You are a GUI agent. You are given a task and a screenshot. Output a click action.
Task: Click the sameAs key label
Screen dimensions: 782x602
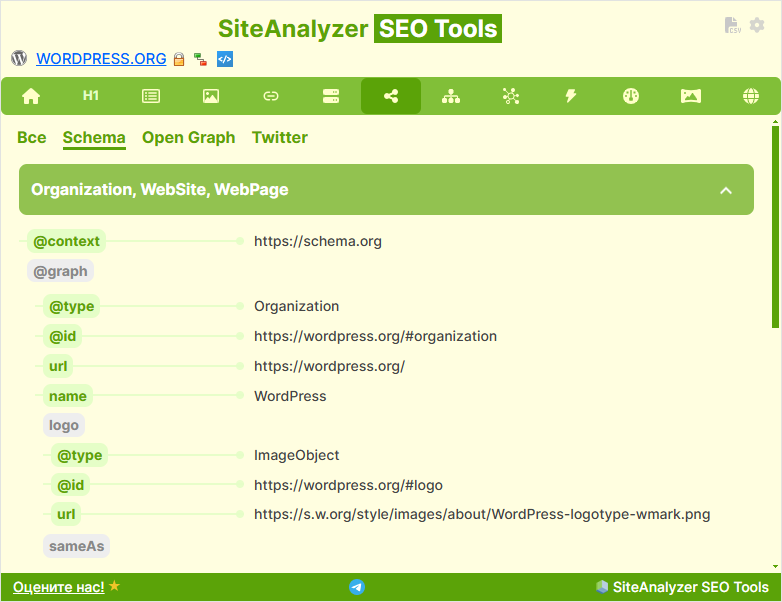point(76,546)
